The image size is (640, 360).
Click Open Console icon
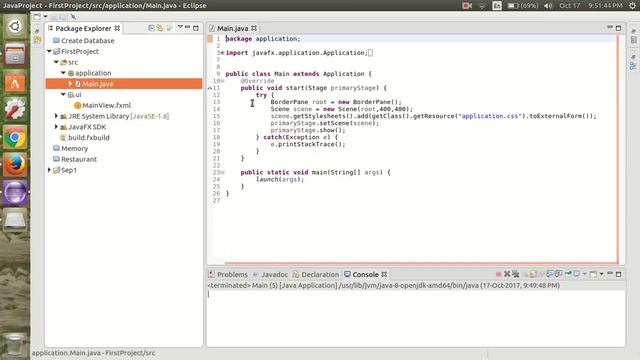pyautogui.click(x=593, y=274)
